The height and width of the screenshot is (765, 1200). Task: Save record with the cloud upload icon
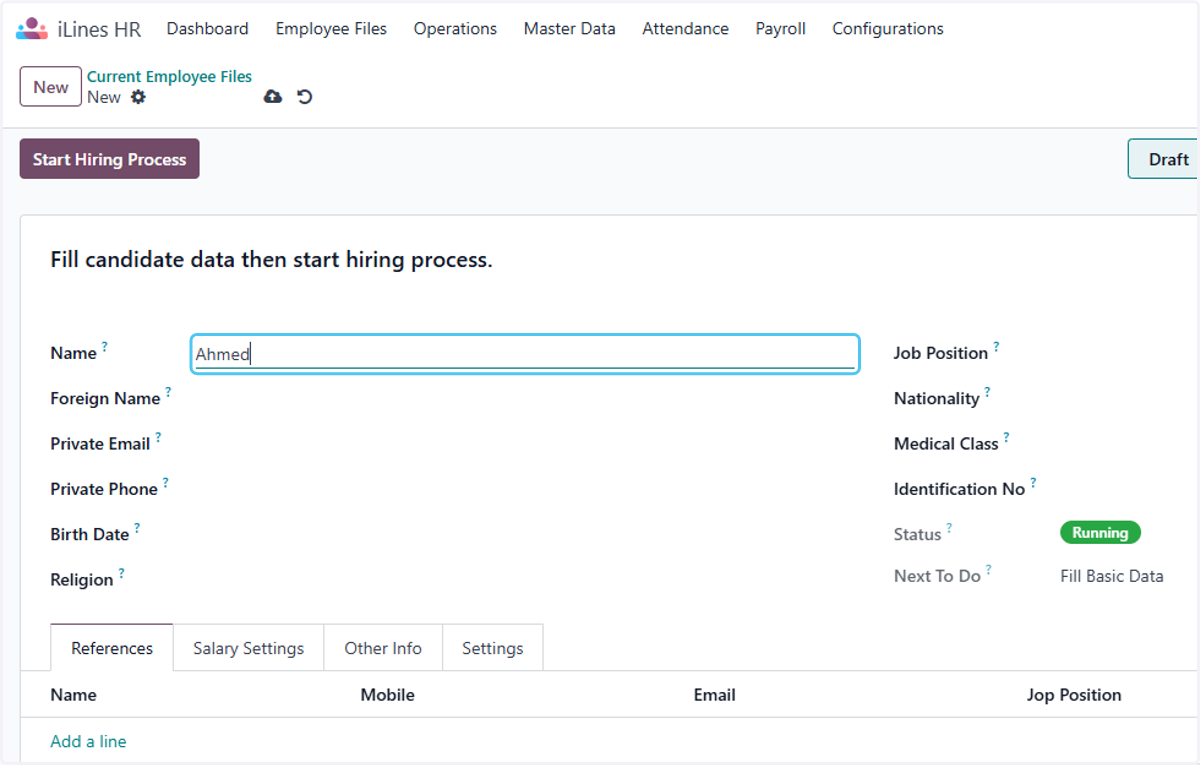click(x=272, y=97)
